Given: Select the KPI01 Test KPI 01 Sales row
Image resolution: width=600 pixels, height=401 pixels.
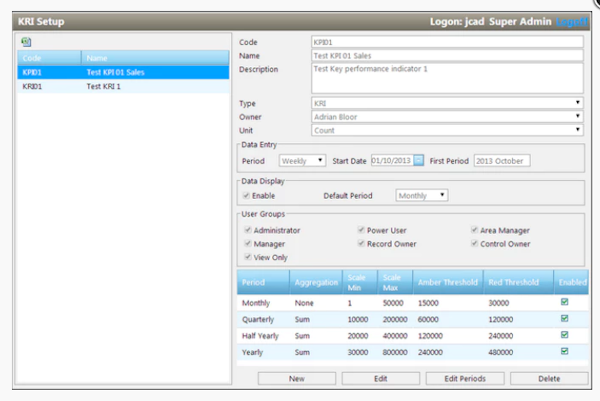Looking at the screenshot, I should [x=123, y=72].
